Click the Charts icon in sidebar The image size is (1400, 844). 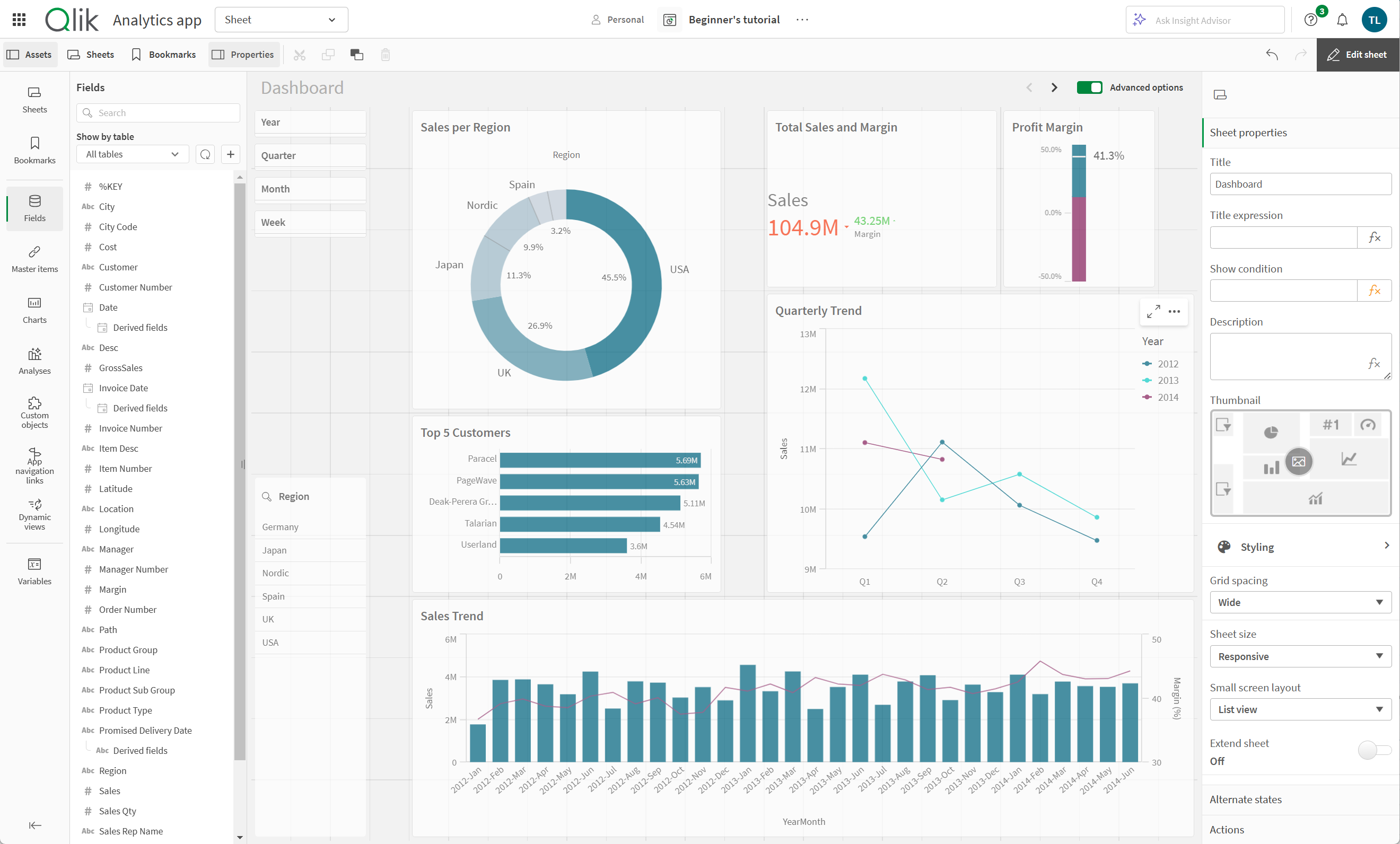tap(34, 310)
